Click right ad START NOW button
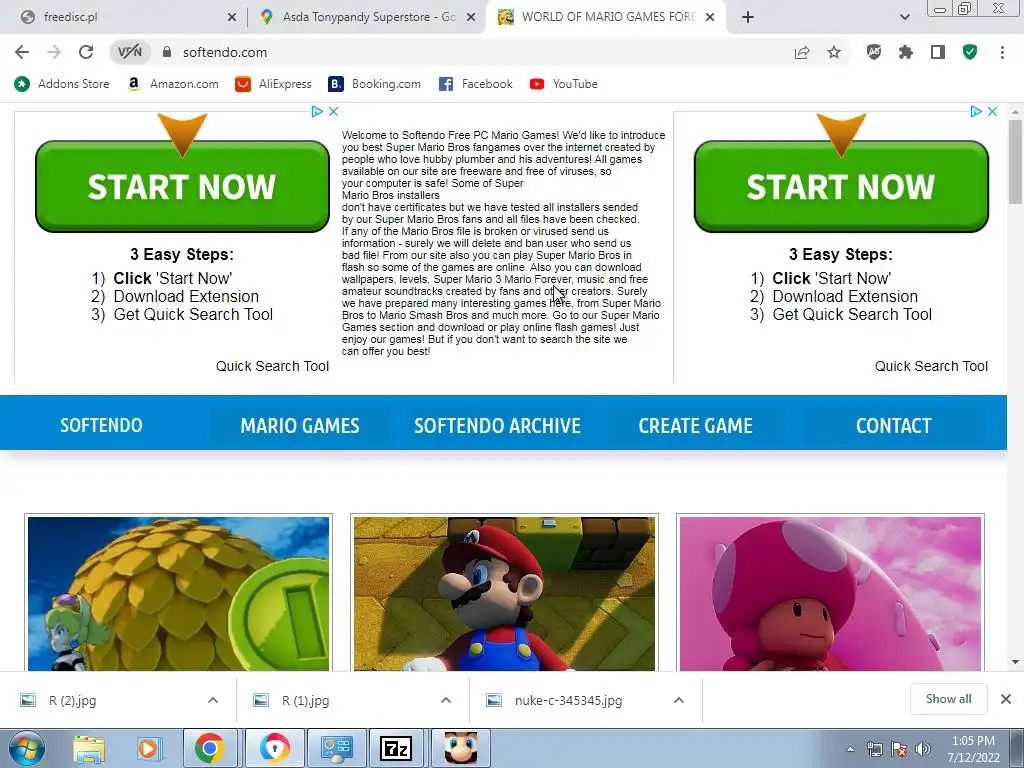Image resolution: width=1024 pixels, height=768 pixels. point(841,186)
